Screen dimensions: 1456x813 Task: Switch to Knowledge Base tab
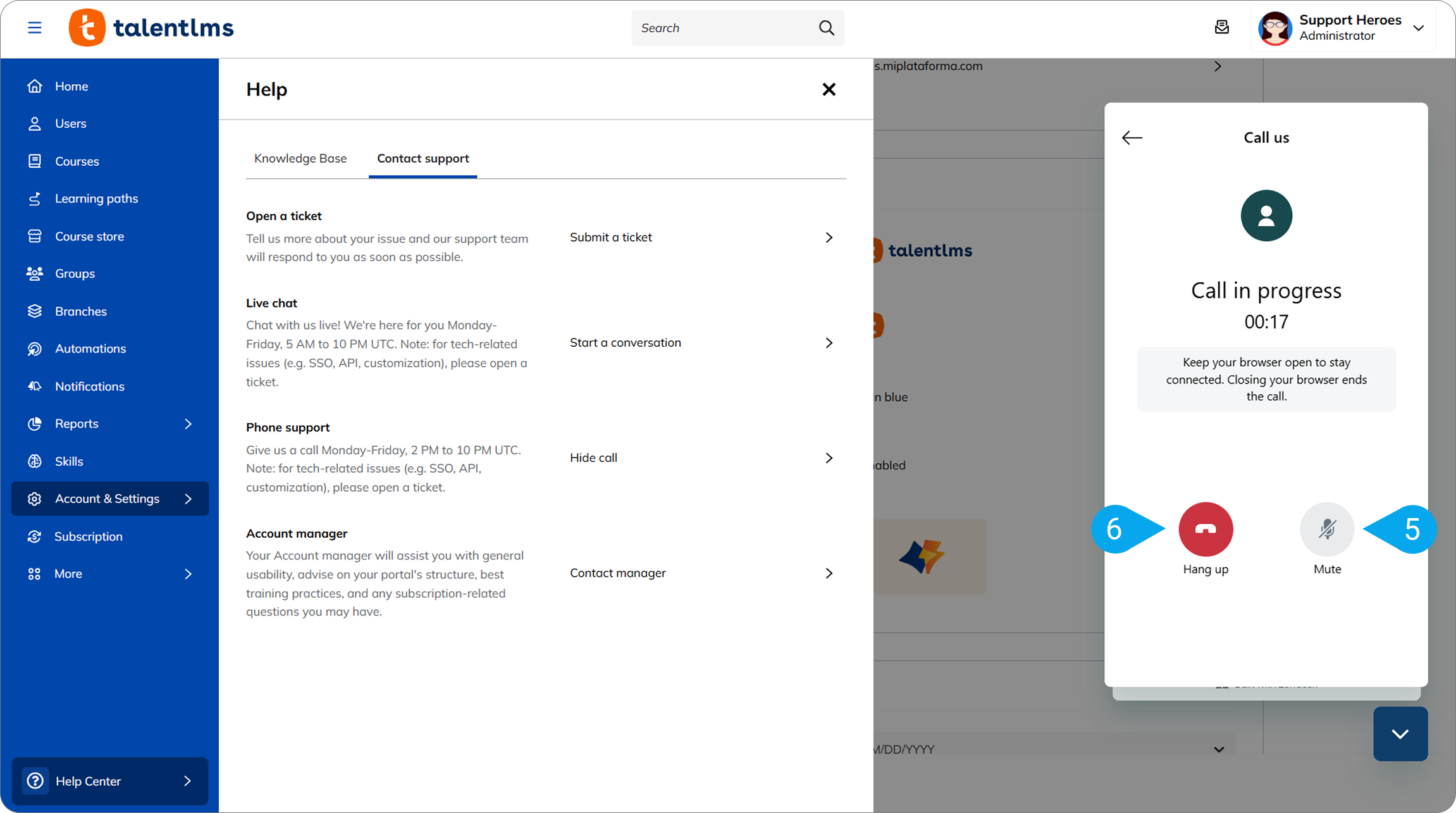[300, 158]
